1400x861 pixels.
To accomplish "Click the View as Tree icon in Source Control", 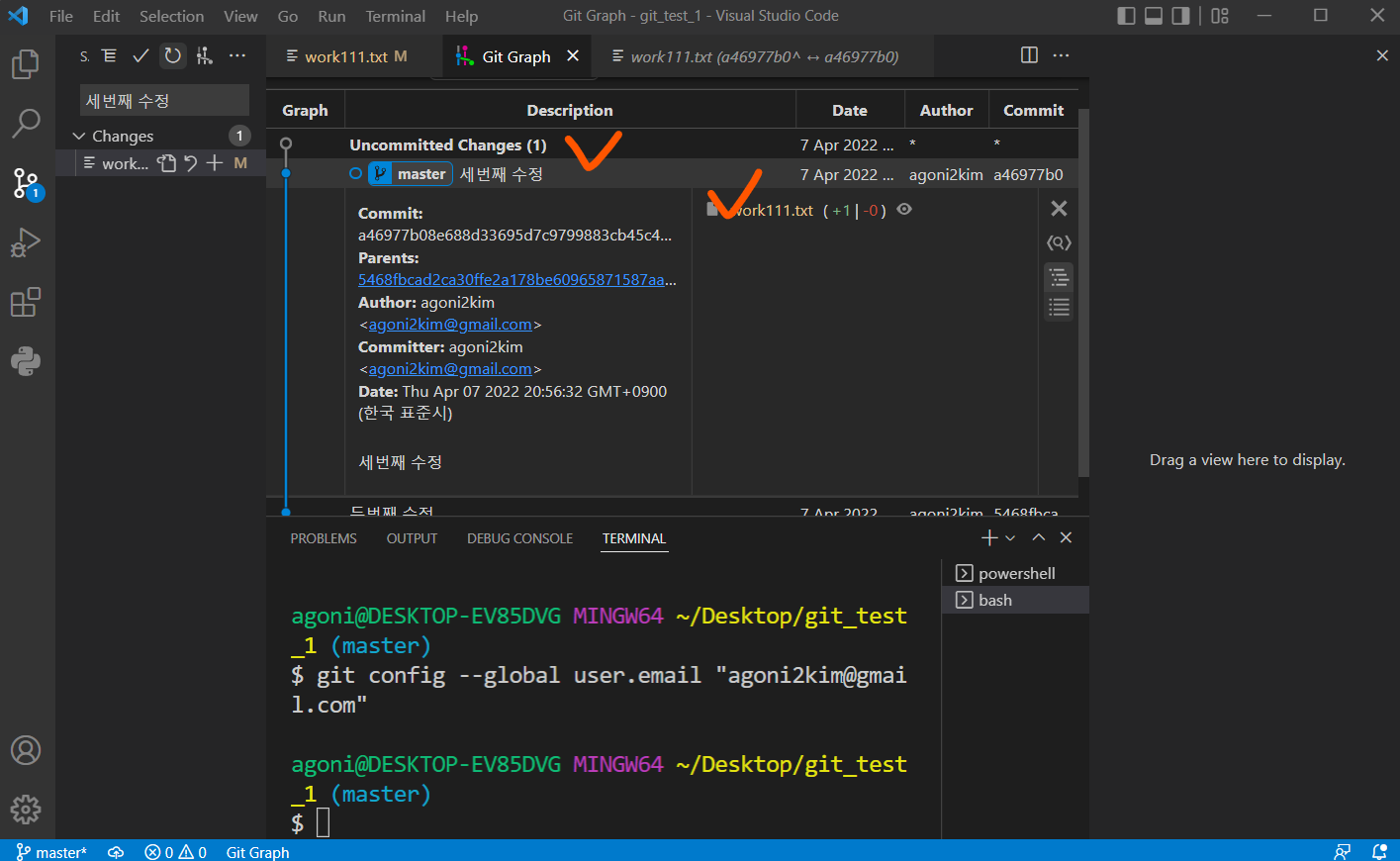I will click(110, 56).
